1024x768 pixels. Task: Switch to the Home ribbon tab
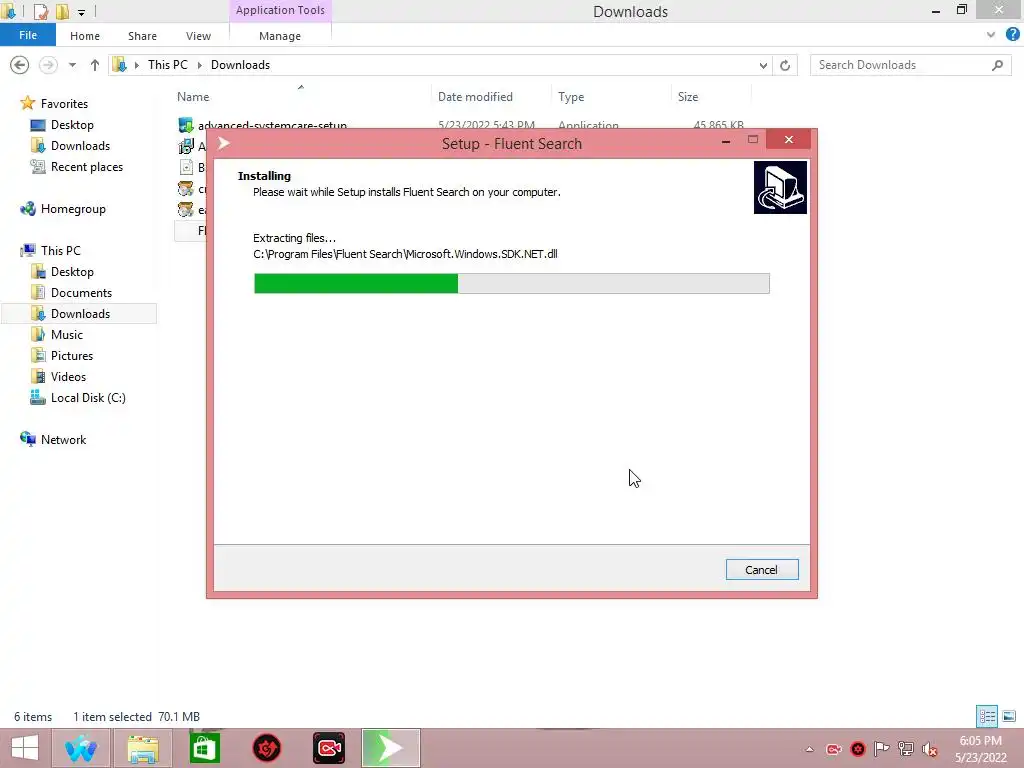click(85, 36)
